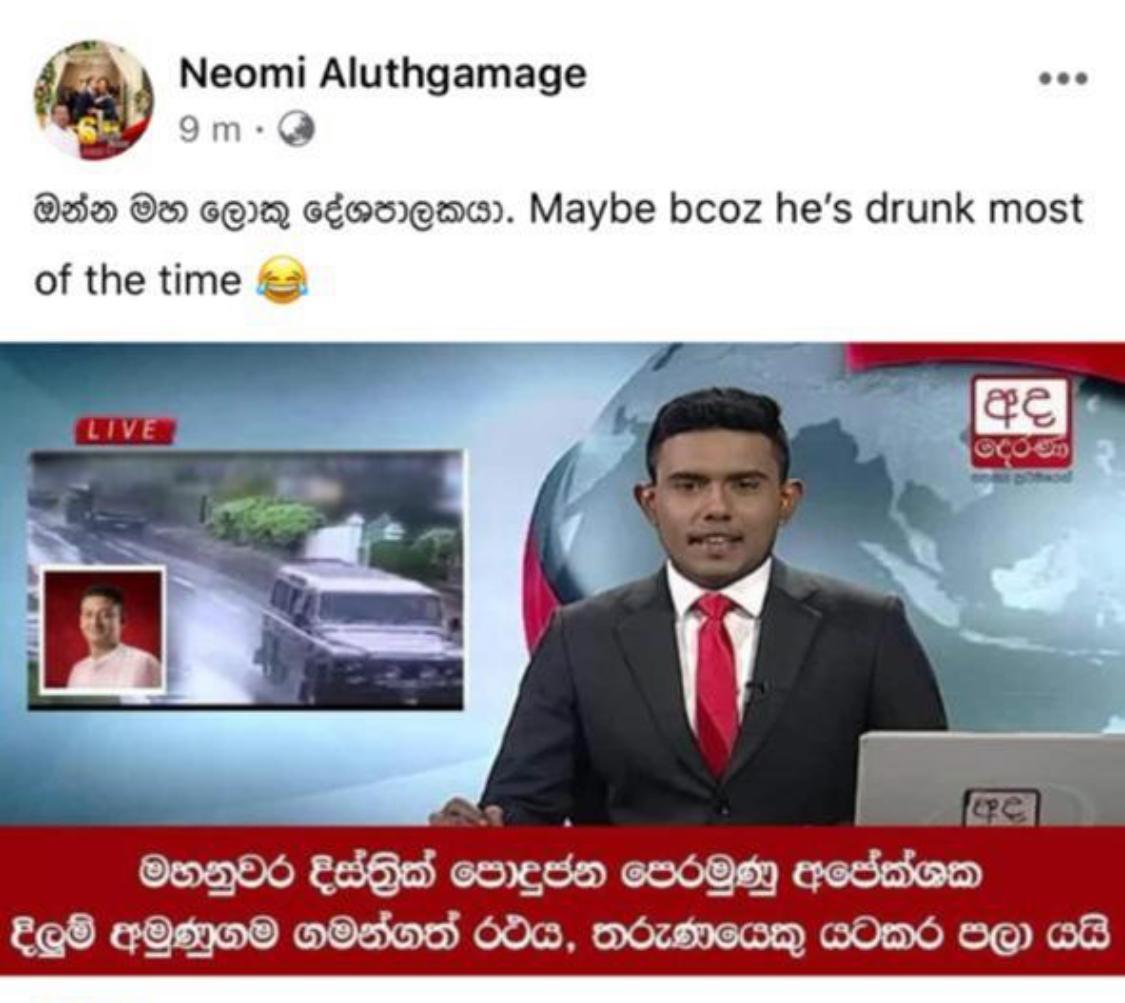Click the first line of red news caption
This screenshot has width=1125, height=1003.
[562, 875]
